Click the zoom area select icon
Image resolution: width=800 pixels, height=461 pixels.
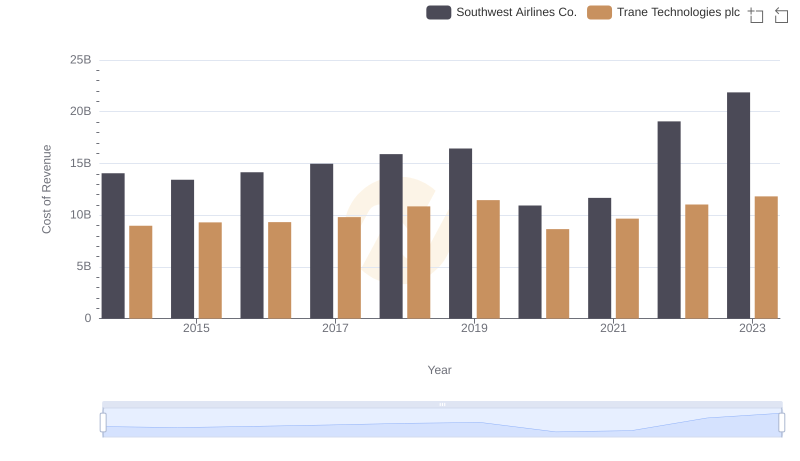click(756, 15)
